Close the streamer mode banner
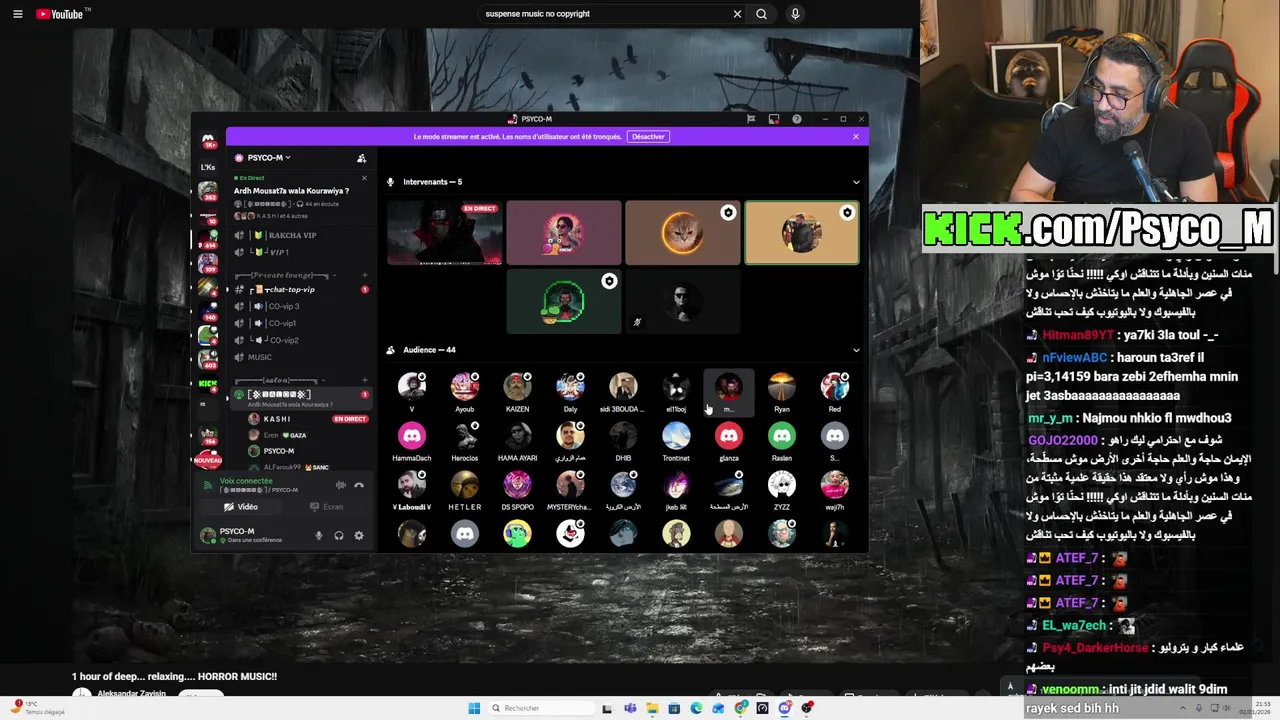 pyautogui.click(x=856, y=137)
